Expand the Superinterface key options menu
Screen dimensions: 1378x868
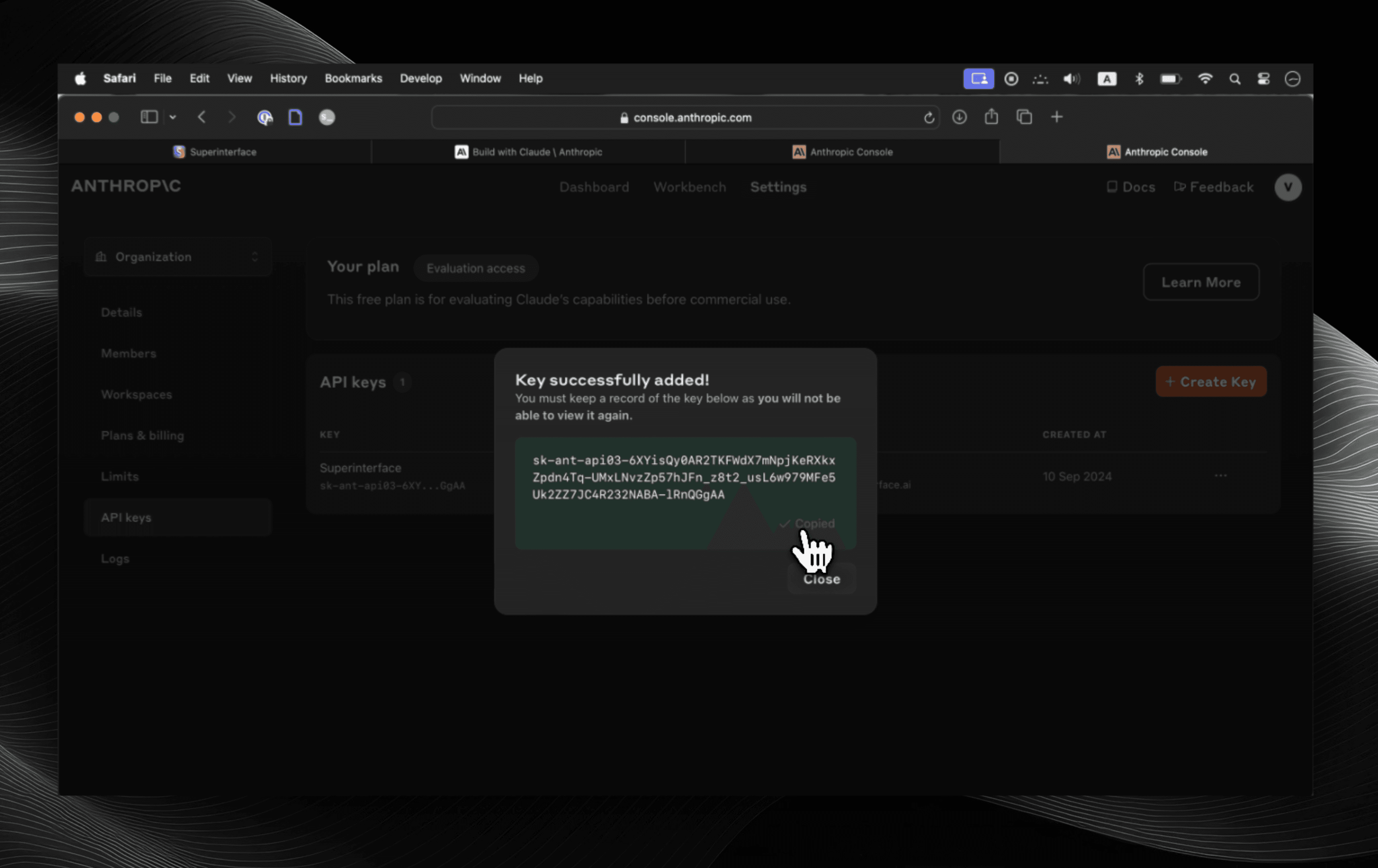point(1220,475)
